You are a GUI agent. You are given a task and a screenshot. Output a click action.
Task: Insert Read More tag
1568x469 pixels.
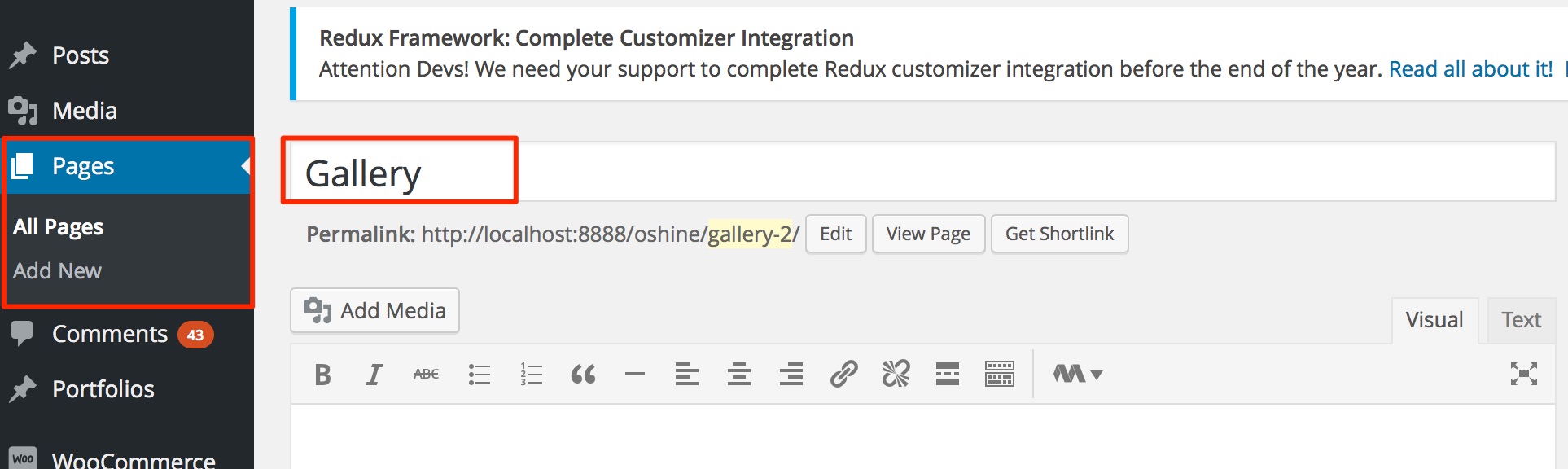coord(948,375)
